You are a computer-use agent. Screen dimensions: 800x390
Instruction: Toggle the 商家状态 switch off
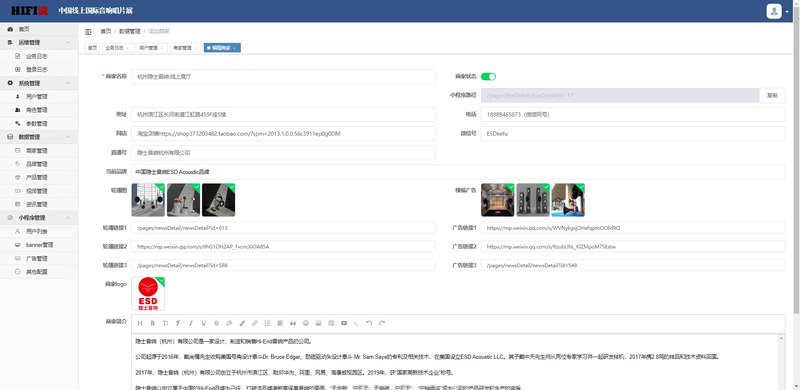488,77
